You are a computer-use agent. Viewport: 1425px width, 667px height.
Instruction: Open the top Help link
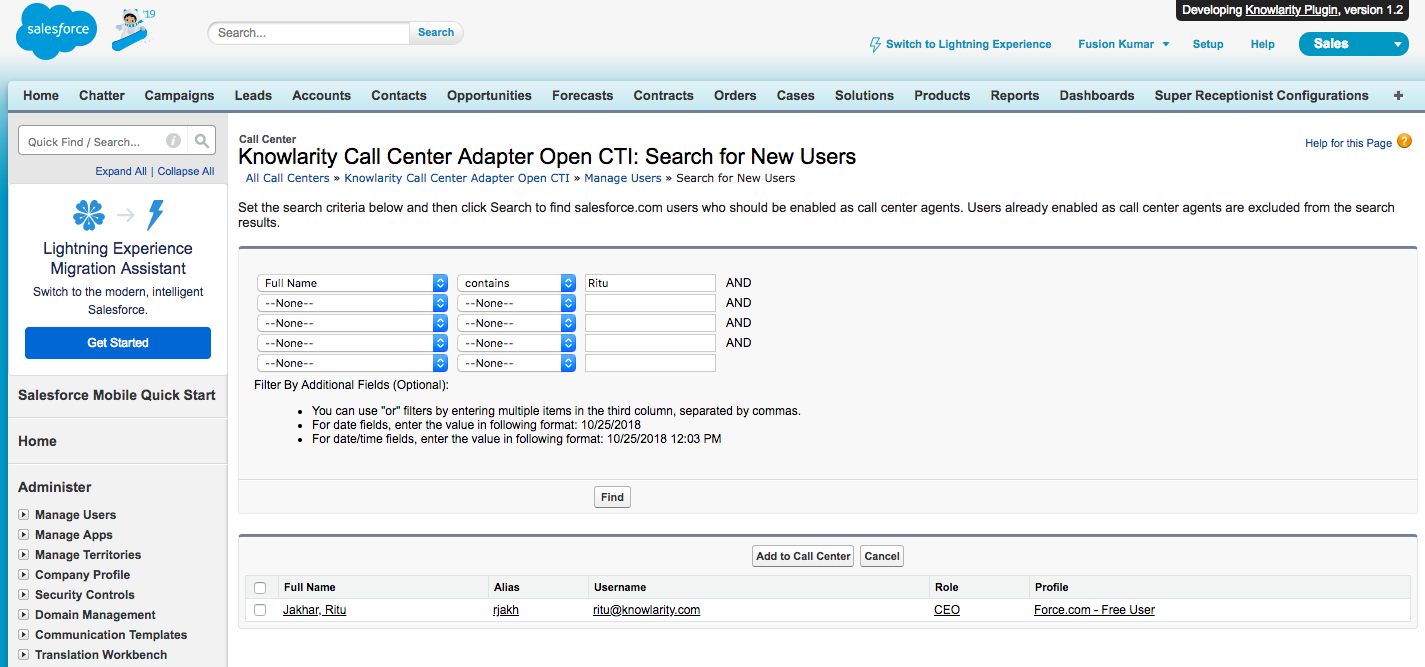(1263, 44)
